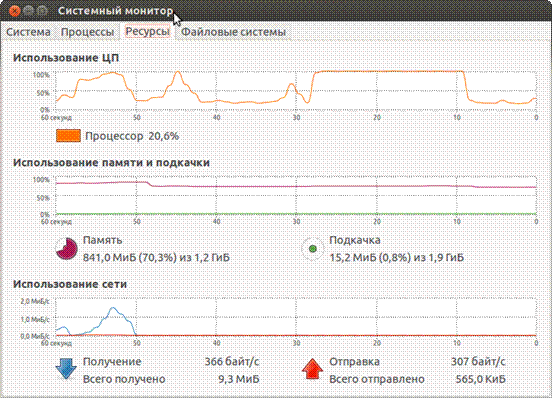The image size is (552, 398).
Task: Click the Процессор 20,6% label
Action: pyautogui.click(x=132, y=136)
